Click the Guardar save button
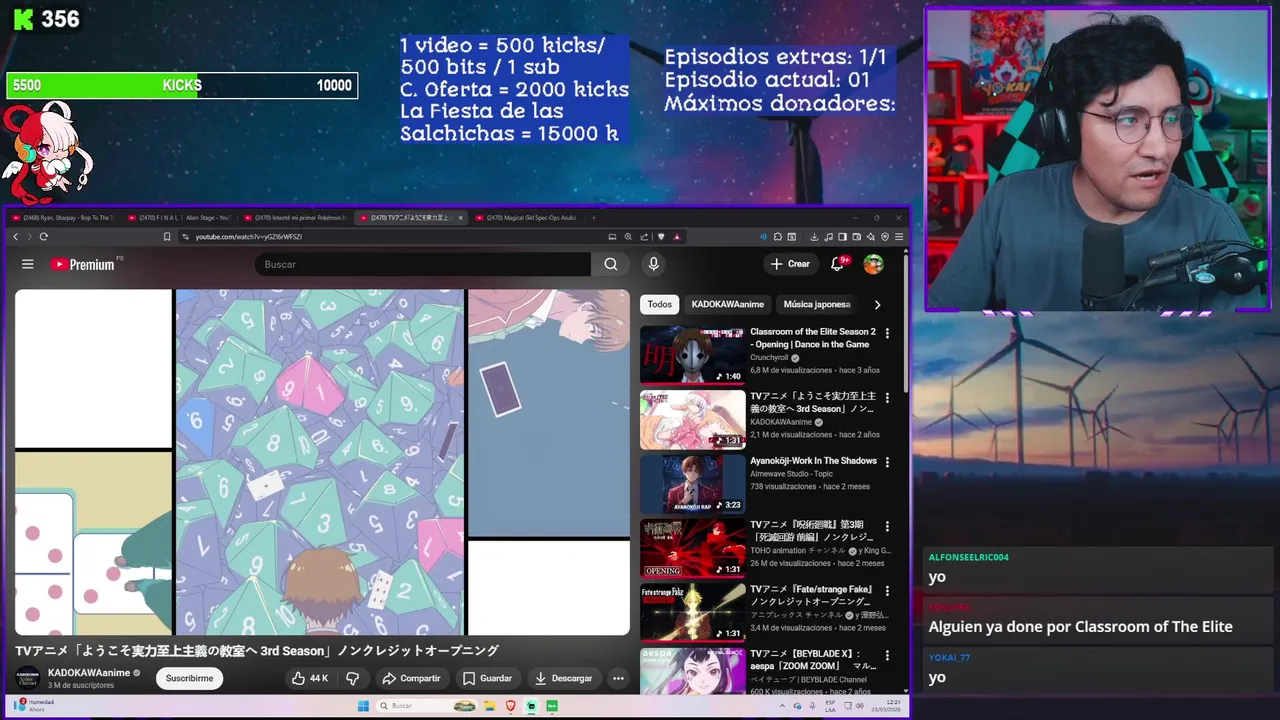 [487, 678]
